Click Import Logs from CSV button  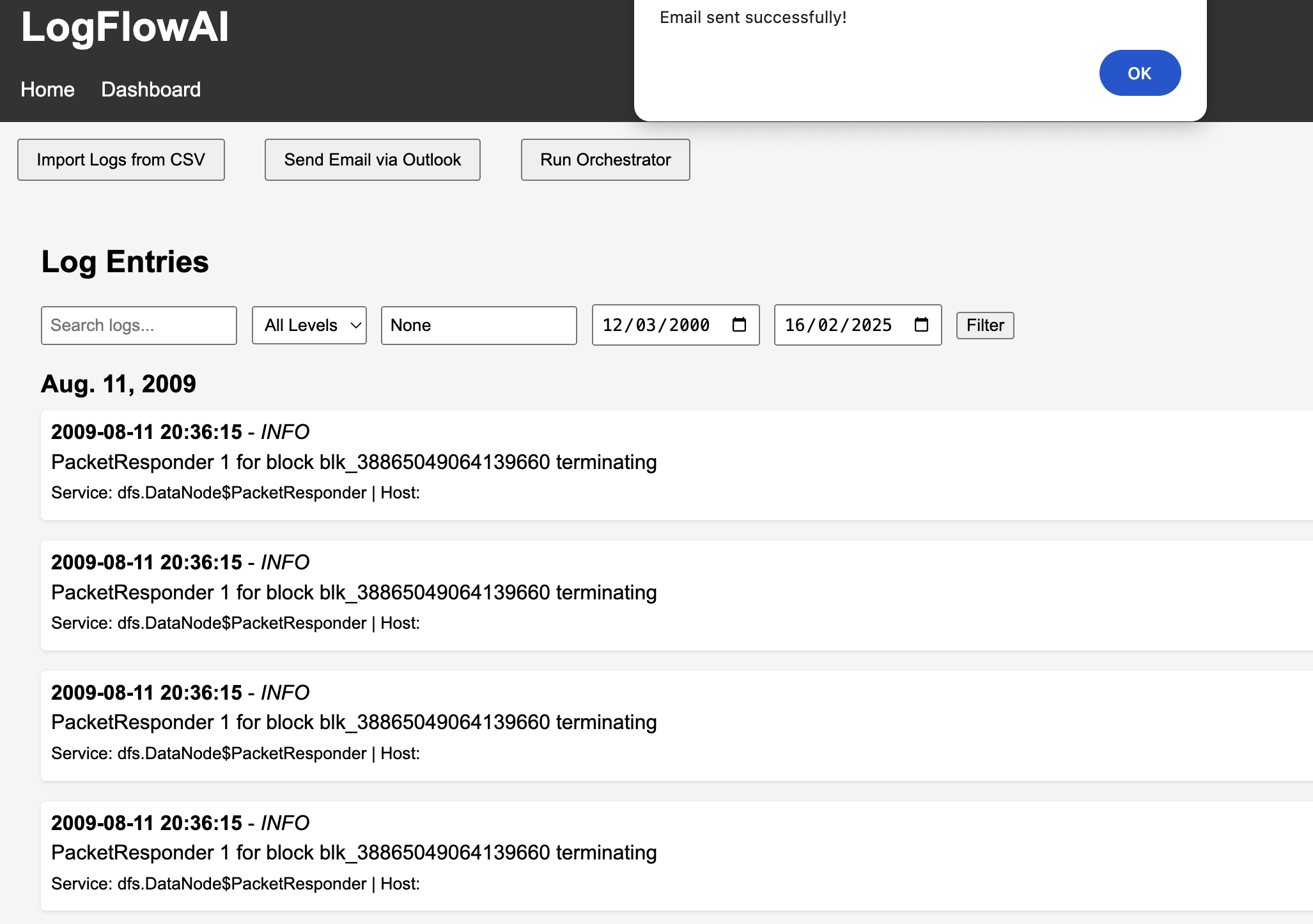pyautogui.click(x=121, y=160)
